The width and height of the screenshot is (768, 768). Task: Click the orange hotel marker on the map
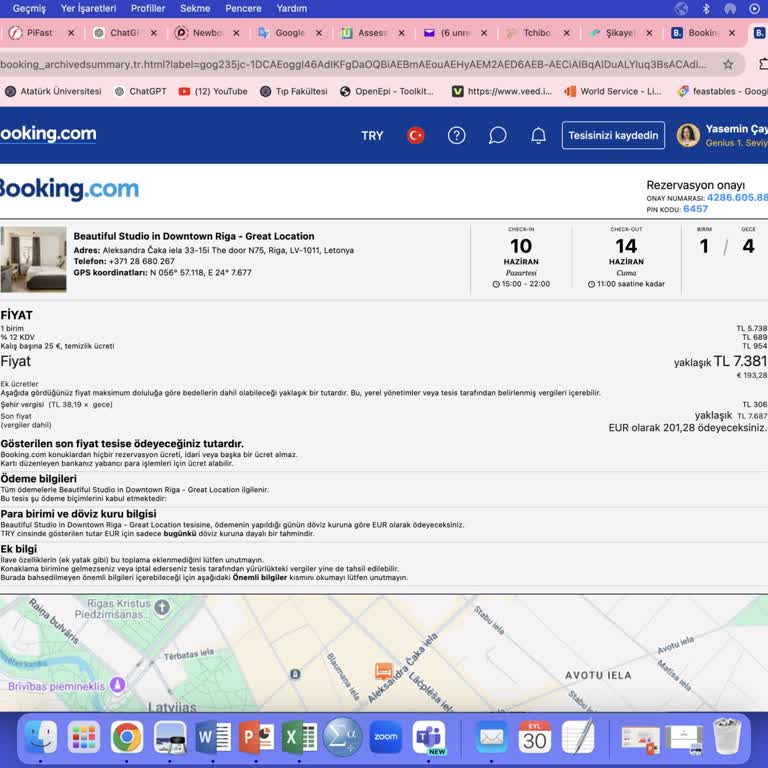384,670
